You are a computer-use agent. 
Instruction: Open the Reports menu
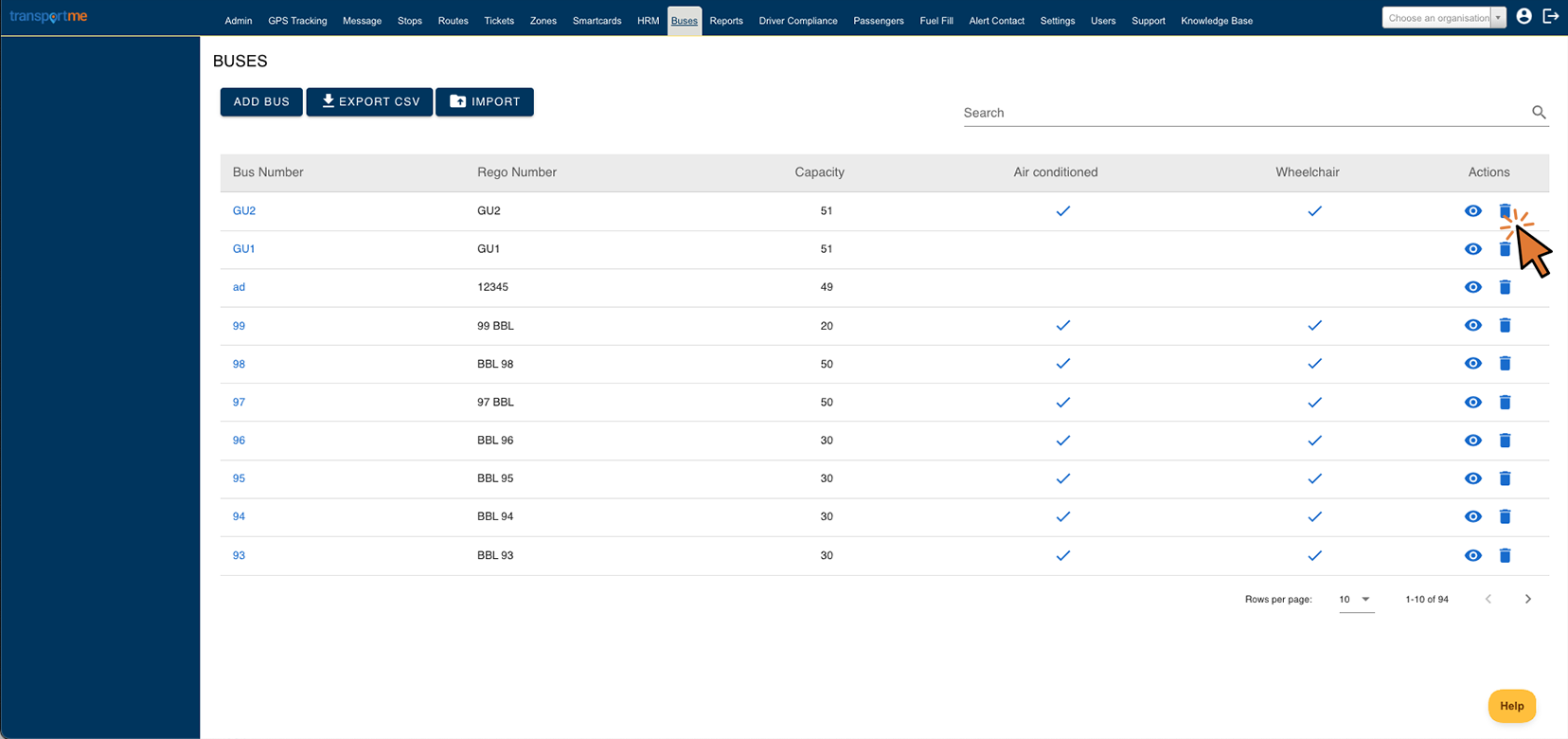tap(726, 21)
